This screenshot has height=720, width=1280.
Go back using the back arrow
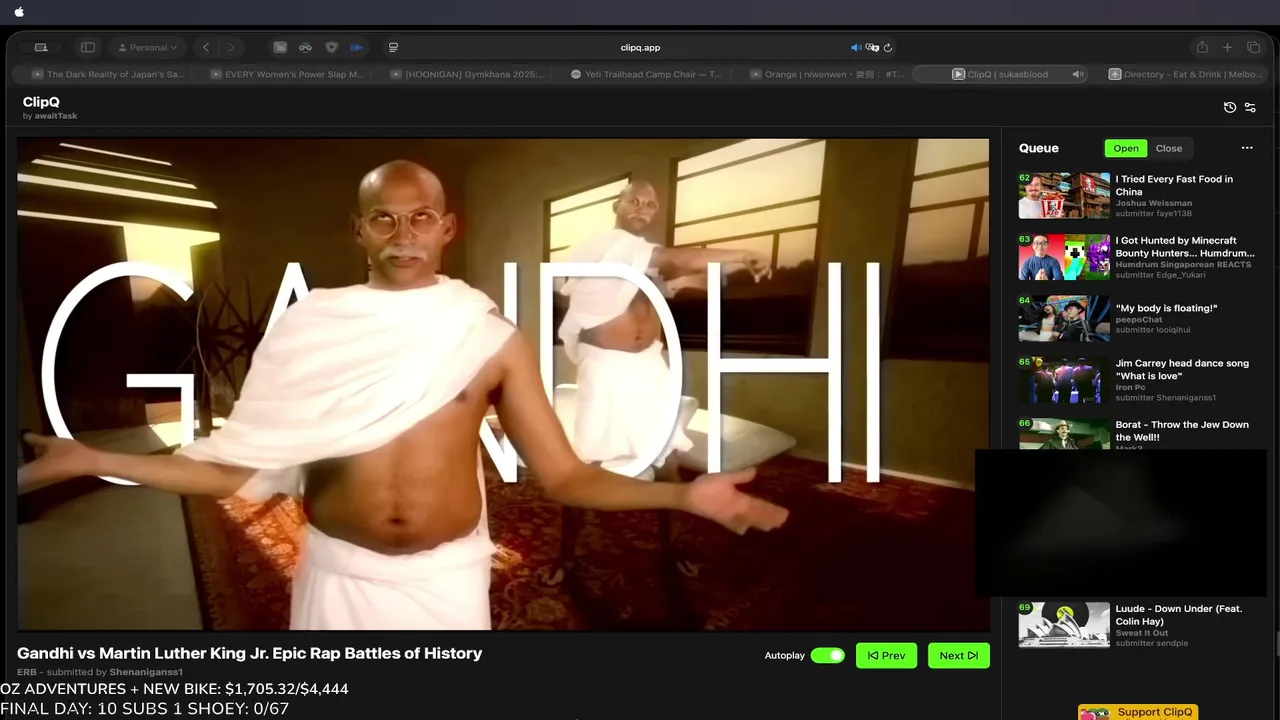coord(206,47)
